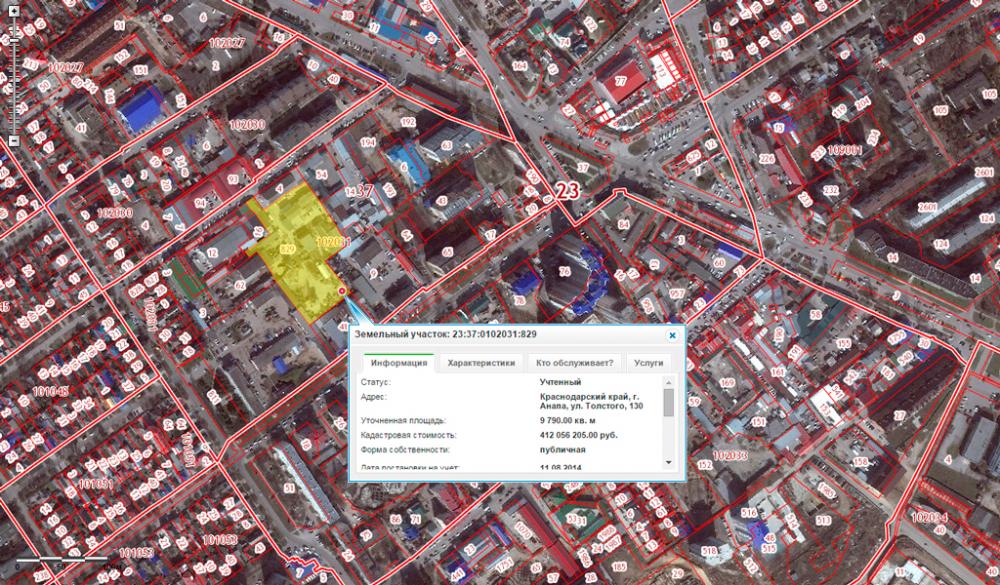Select the Информация tab
The width and height of the screenshot is (1000, 585).
click(399, 363)
